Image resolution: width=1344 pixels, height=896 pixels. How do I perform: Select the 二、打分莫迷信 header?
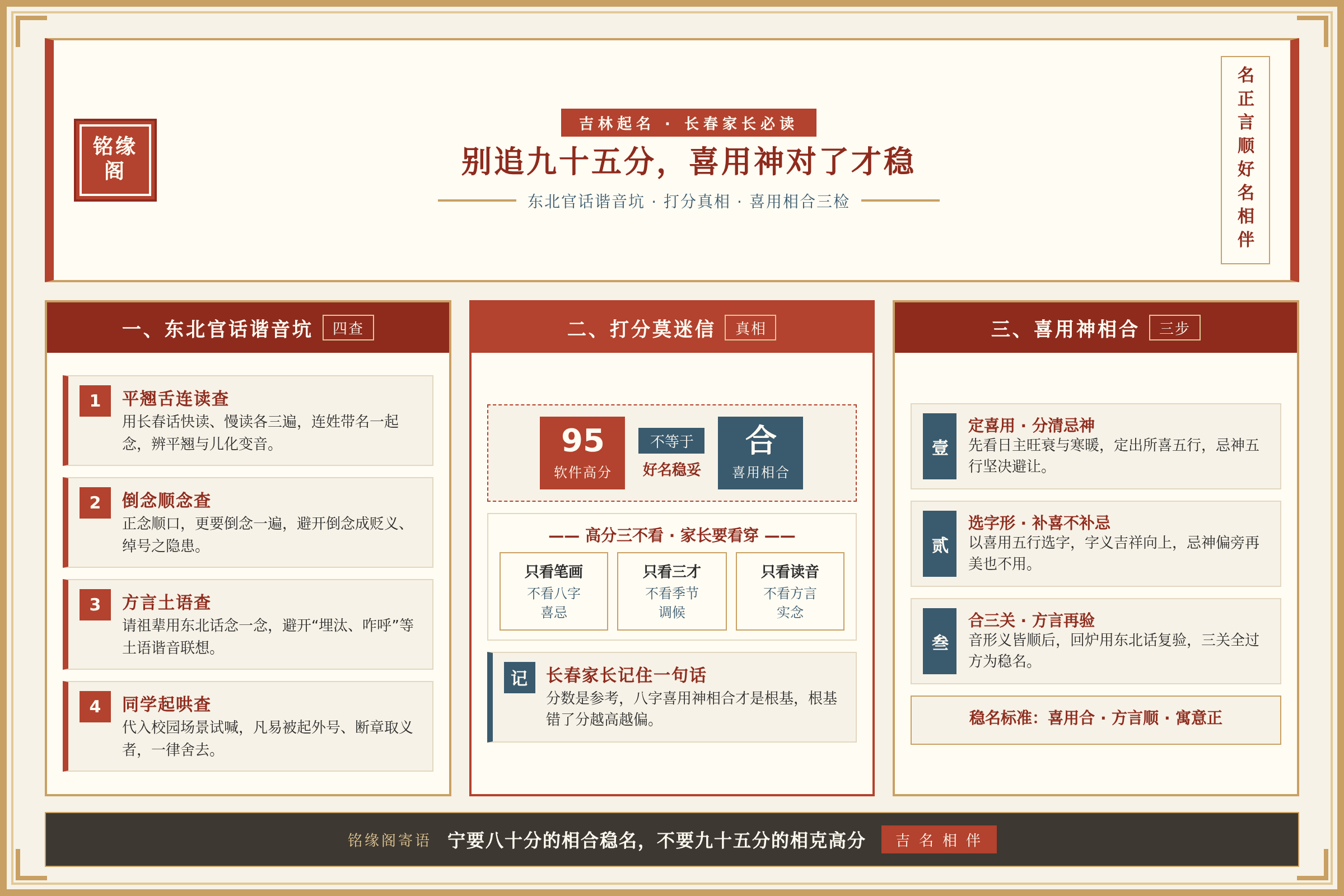click(672, 328)
